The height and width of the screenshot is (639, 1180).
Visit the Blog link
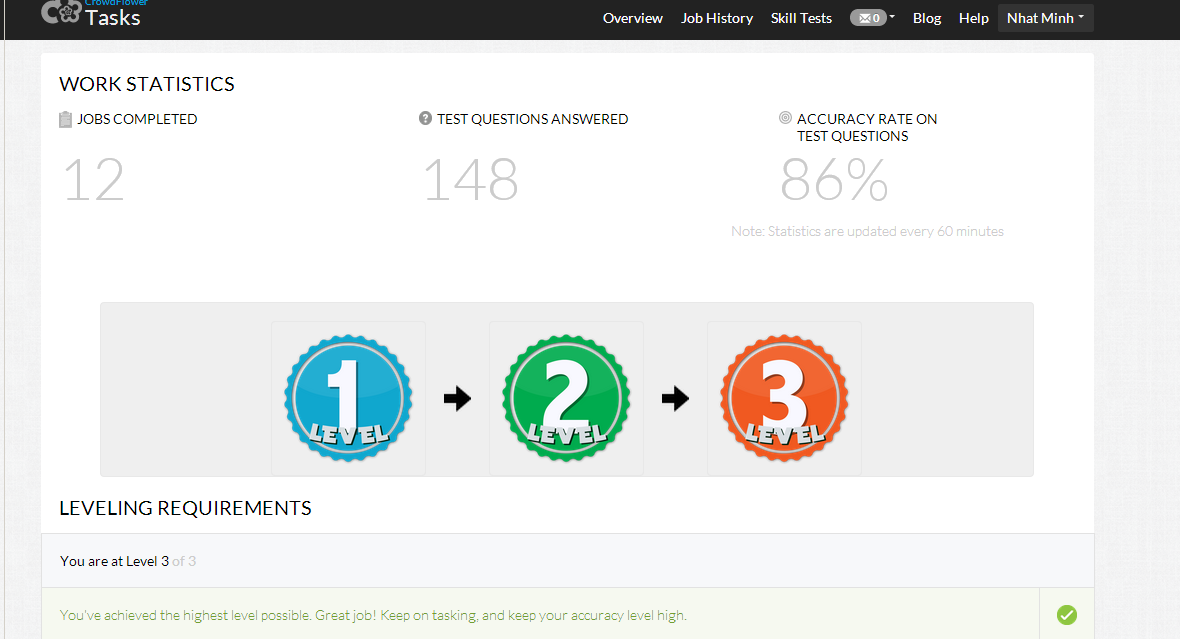pyautogui.click(x=926, y=18)
